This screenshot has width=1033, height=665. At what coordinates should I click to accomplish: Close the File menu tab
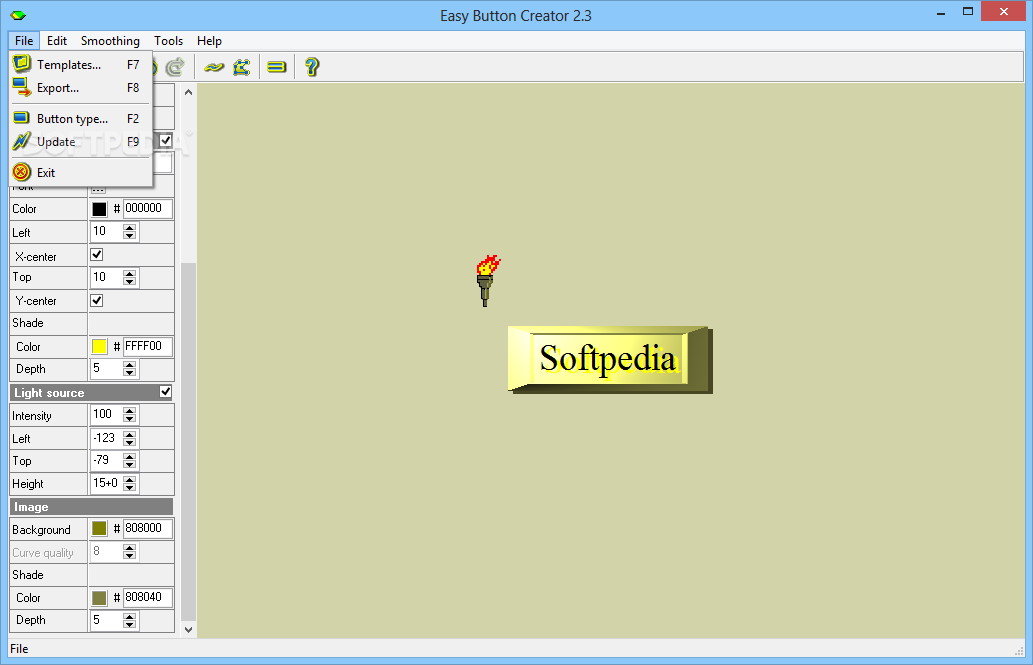point(24,41)
